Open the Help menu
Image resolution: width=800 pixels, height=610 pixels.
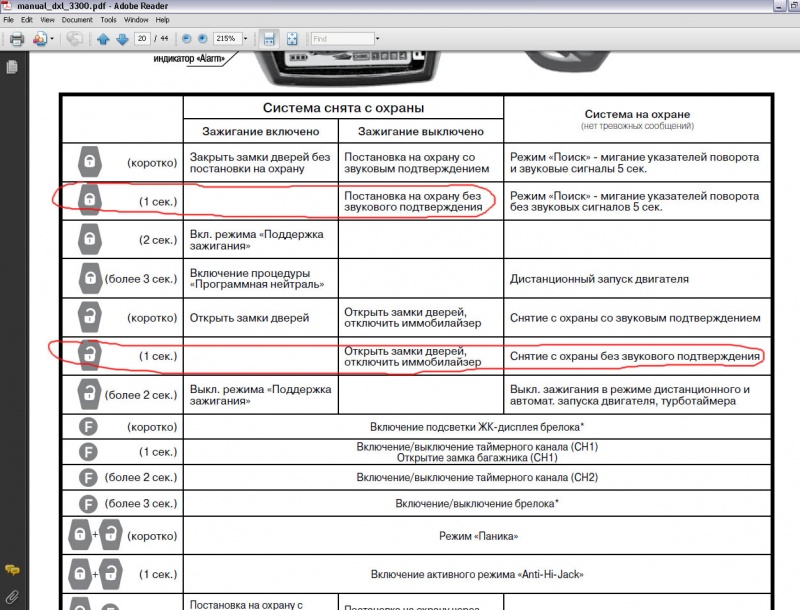point(163,19)
